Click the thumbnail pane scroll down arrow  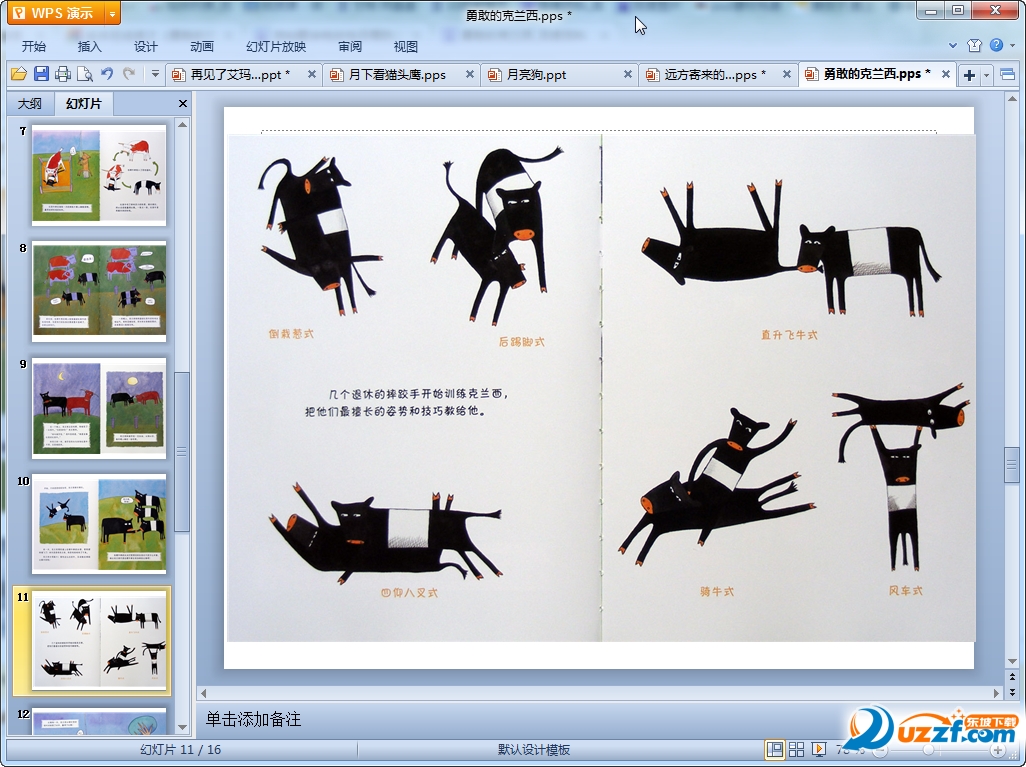coord(183,727)
